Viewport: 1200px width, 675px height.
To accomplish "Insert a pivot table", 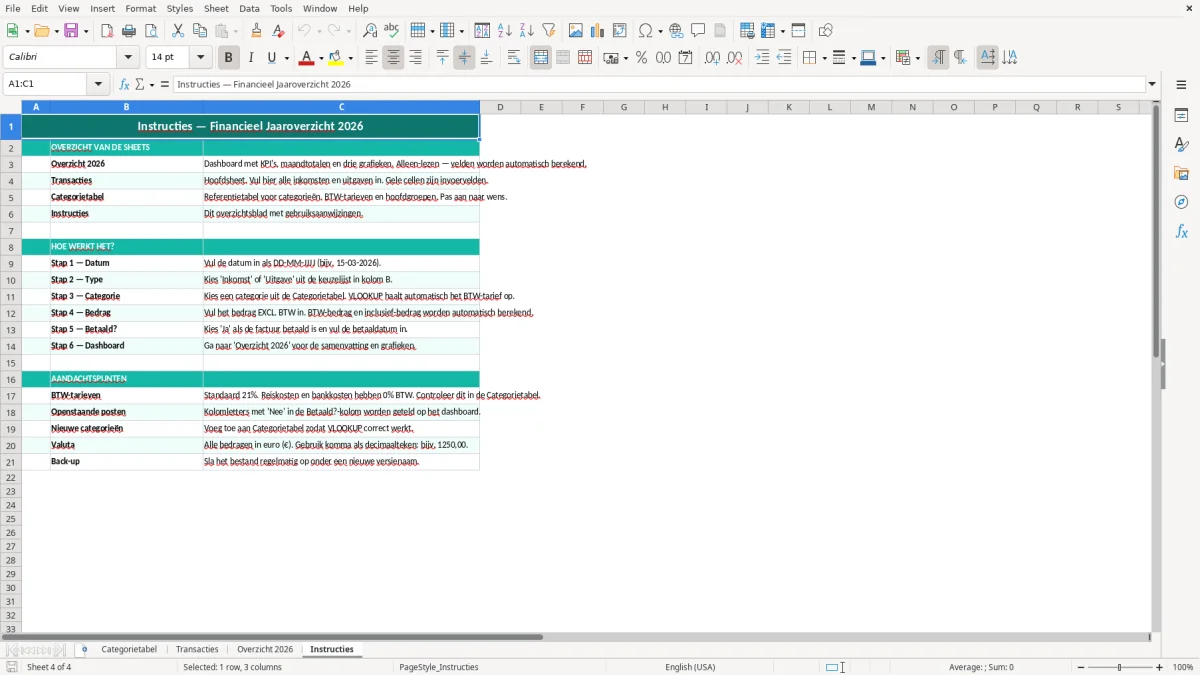I will pos(620,31).
